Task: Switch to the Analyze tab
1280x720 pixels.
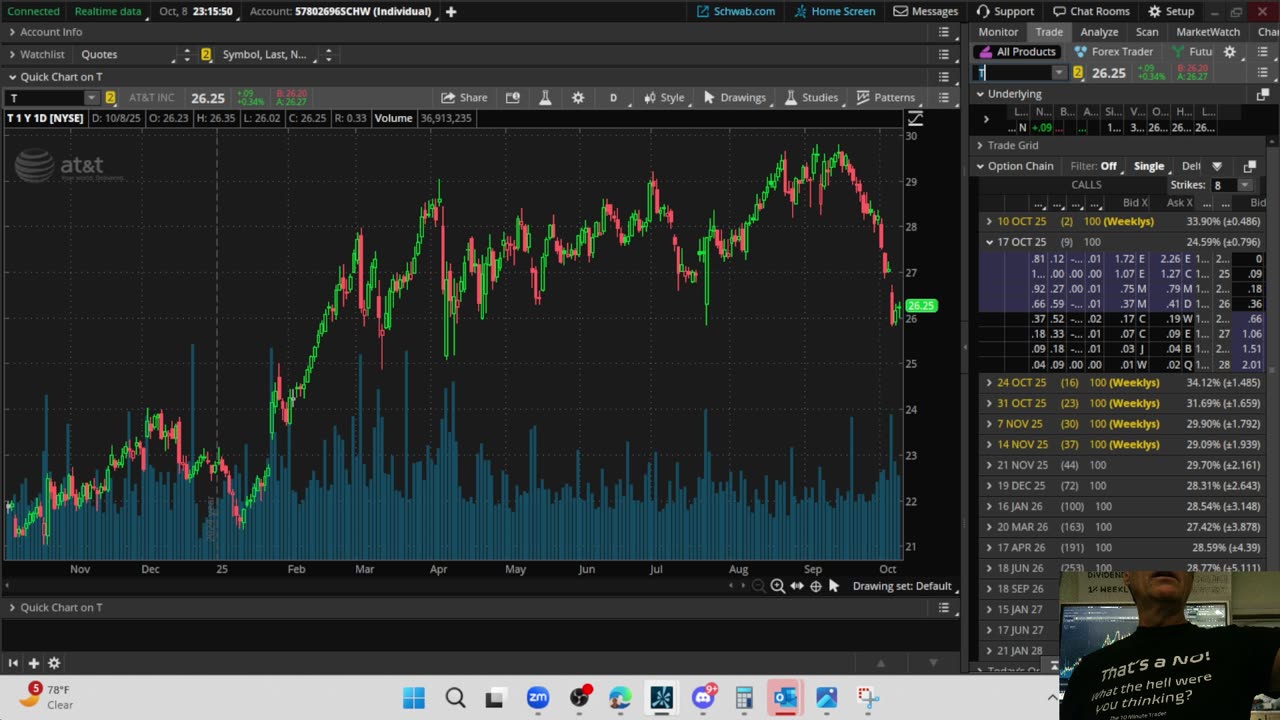Action: coord(1099,32)
